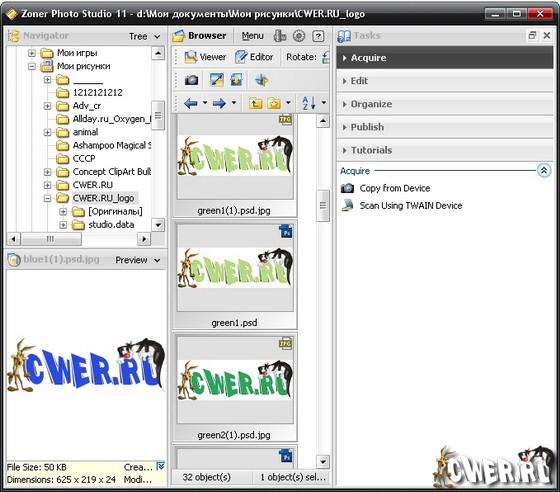Click the Tasks panel icon
Screen dimensions: 560x492
click(x=344, y=36)
